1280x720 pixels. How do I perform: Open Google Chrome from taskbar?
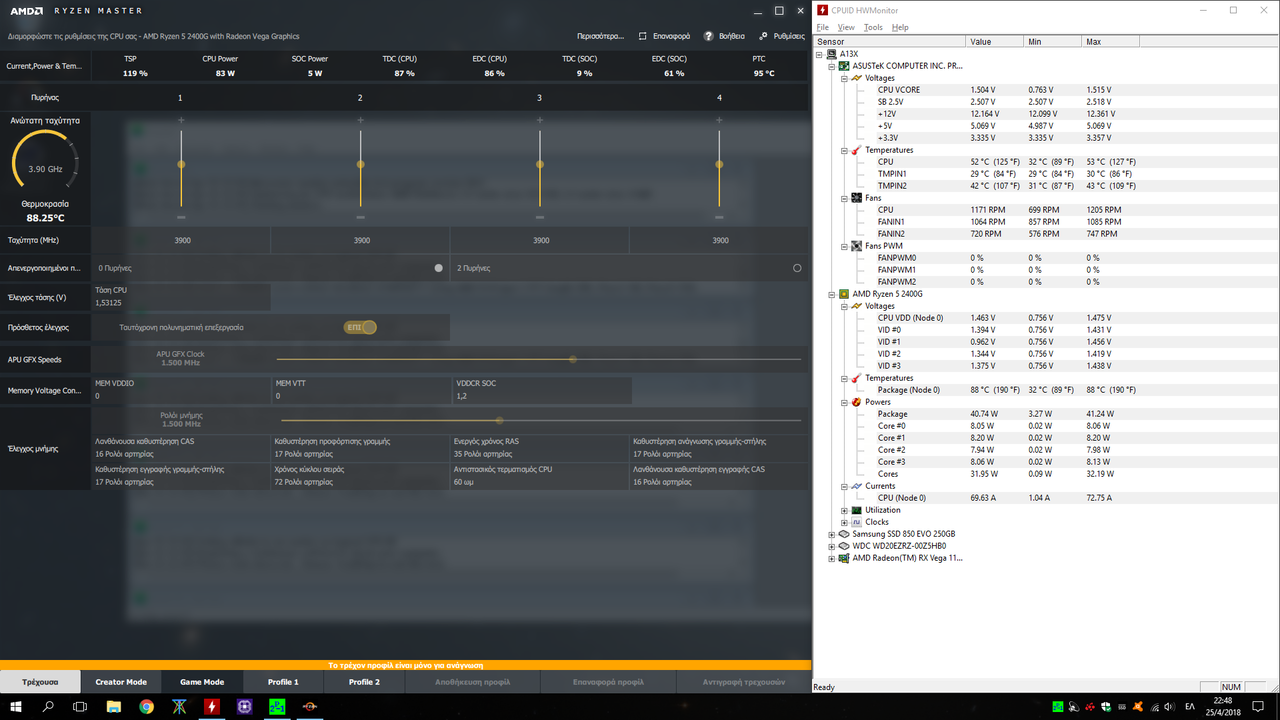point(147,706)
